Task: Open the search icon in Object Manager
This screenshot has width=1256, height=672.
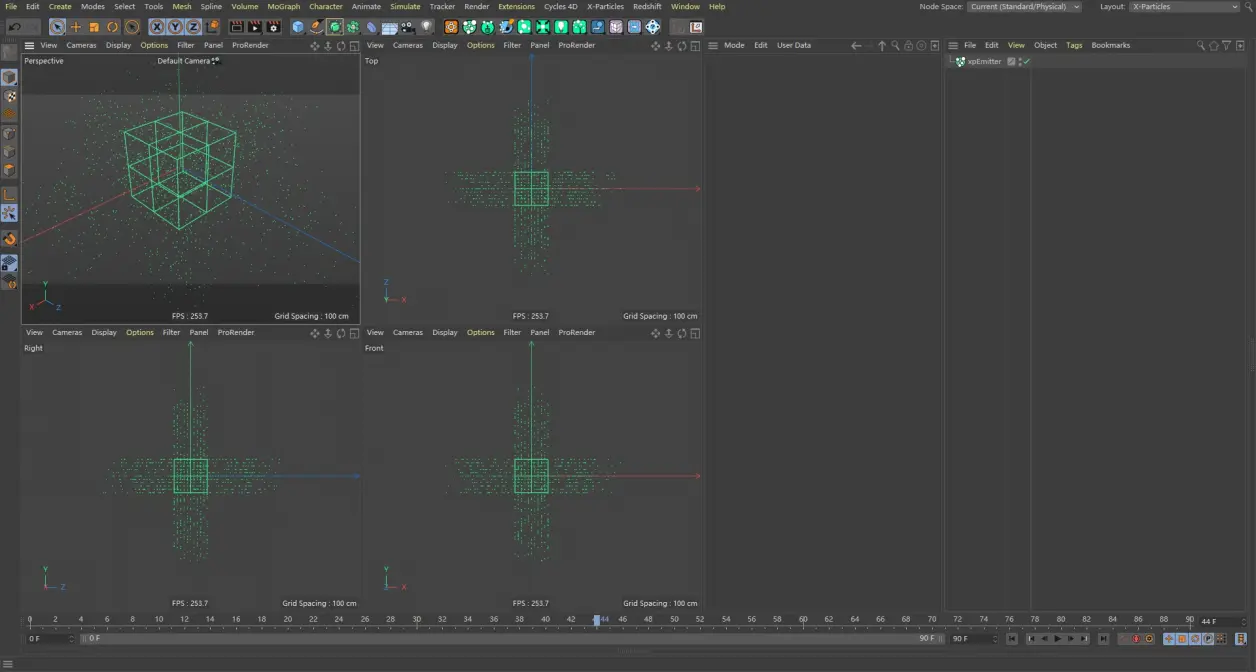Action: point(1200,45)
